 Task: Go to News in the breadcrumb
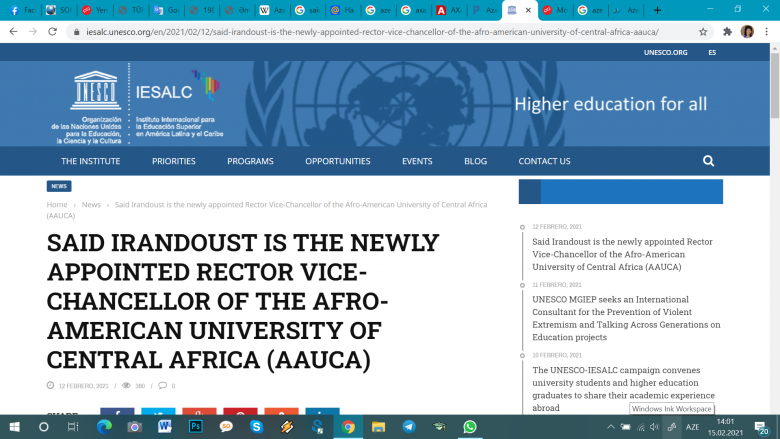point(91,204)
